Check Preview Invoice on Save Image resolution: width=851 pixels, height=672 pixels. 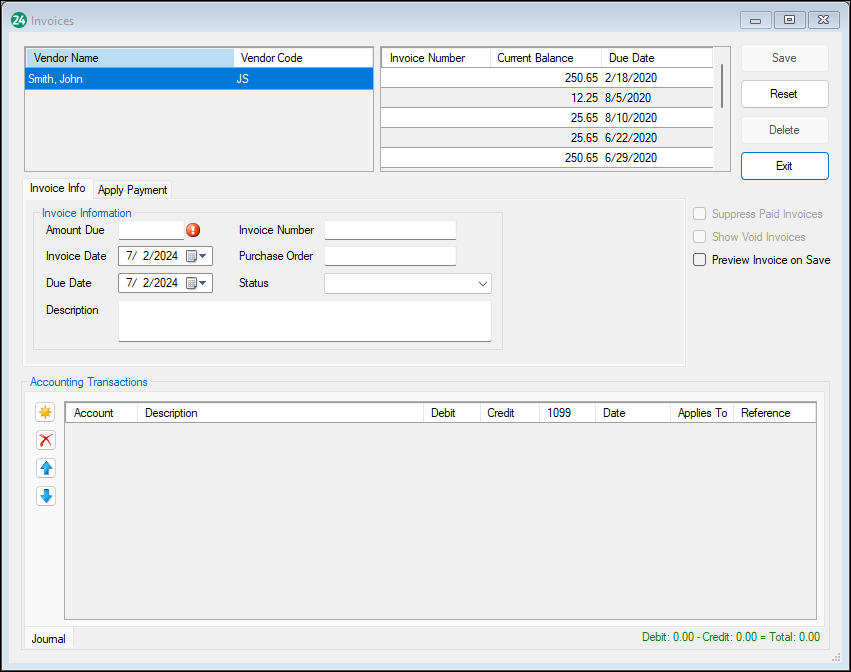click(x=699, y=259)
